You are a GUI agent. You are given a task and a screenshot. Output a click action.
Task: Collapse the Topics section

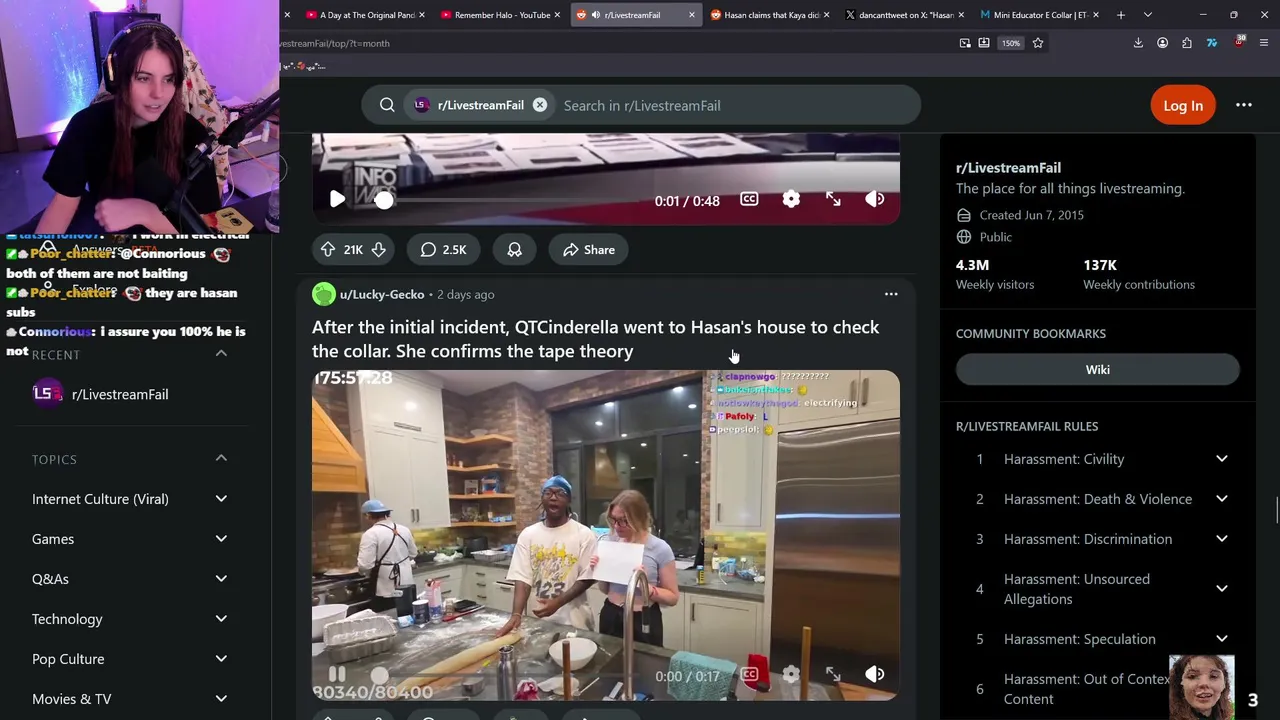221,459
